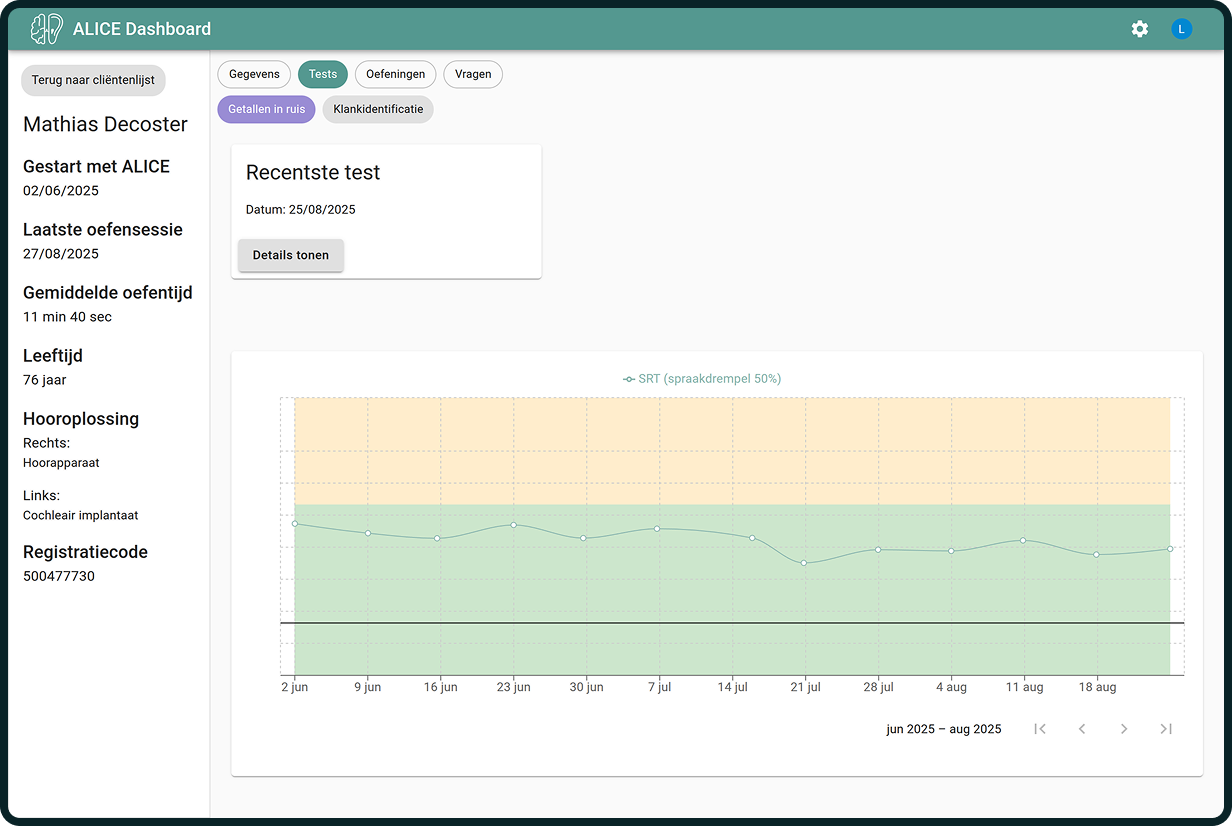Screen dimensions: 1232x826
Task: Click Terug naar cliëntenlijst button
Action: click(93, 80)
